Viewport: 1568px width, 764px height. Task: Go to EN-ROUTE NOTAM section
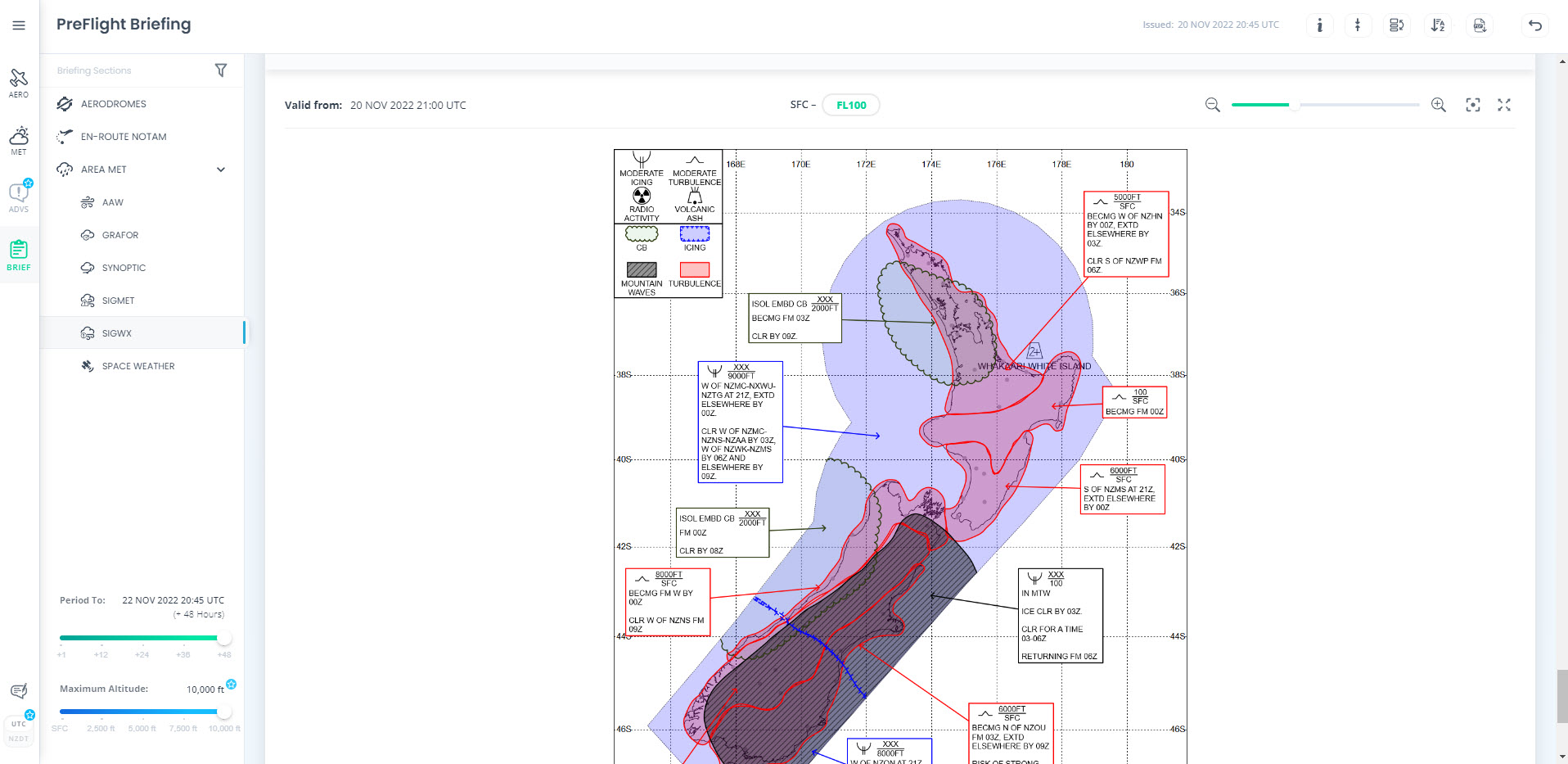(x=123, y=137)
